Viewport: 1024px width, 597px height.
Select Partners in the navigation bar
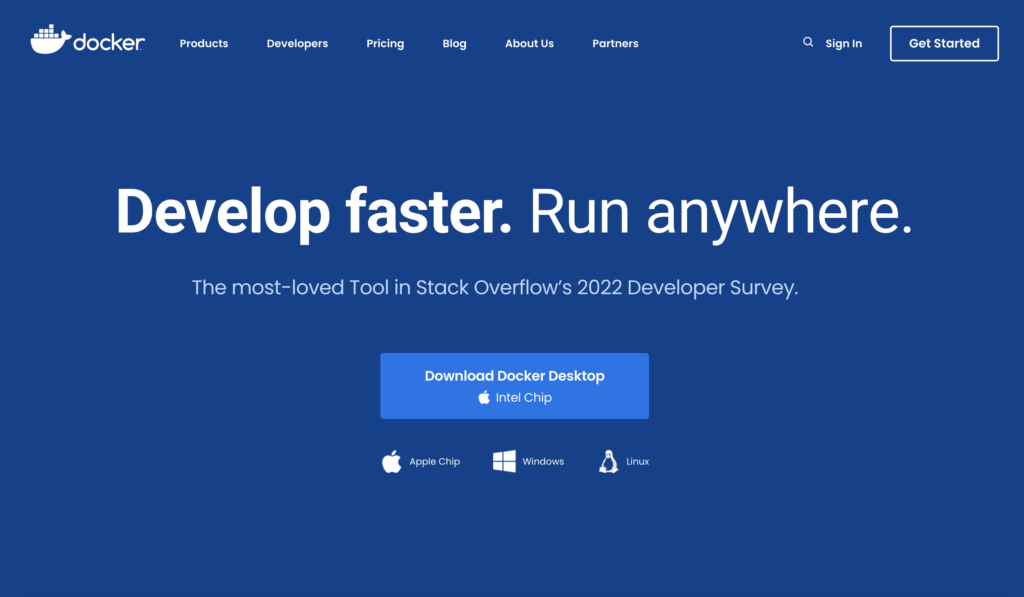615,44
